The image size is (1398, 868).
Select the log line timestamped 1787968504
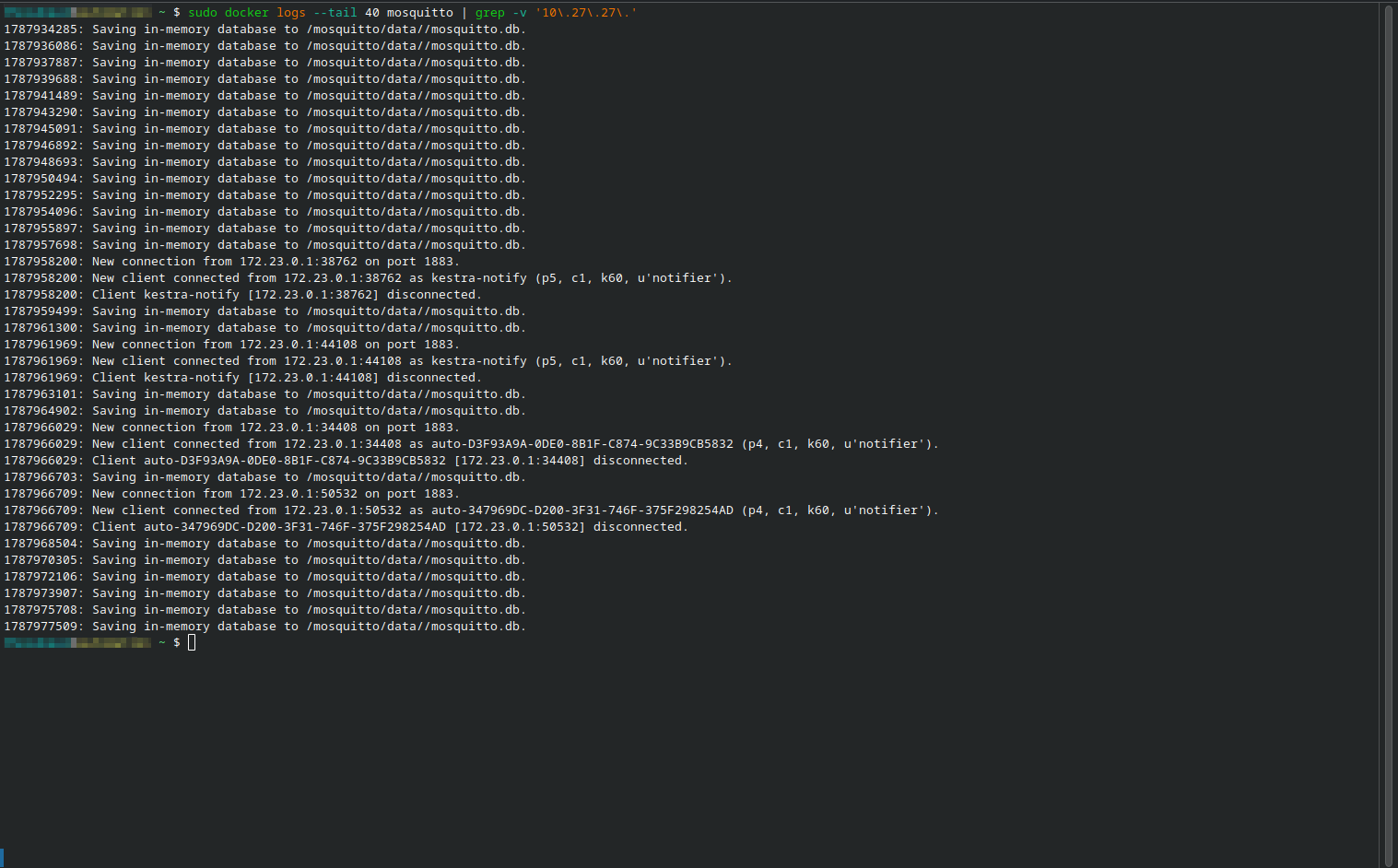click(x=265, y=544)
